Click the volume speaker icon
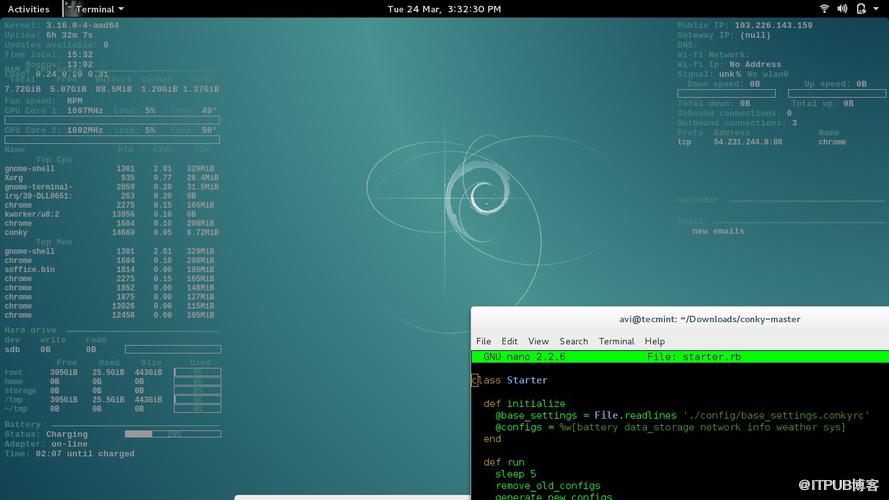The image size is (889, 500). (843, 9)
